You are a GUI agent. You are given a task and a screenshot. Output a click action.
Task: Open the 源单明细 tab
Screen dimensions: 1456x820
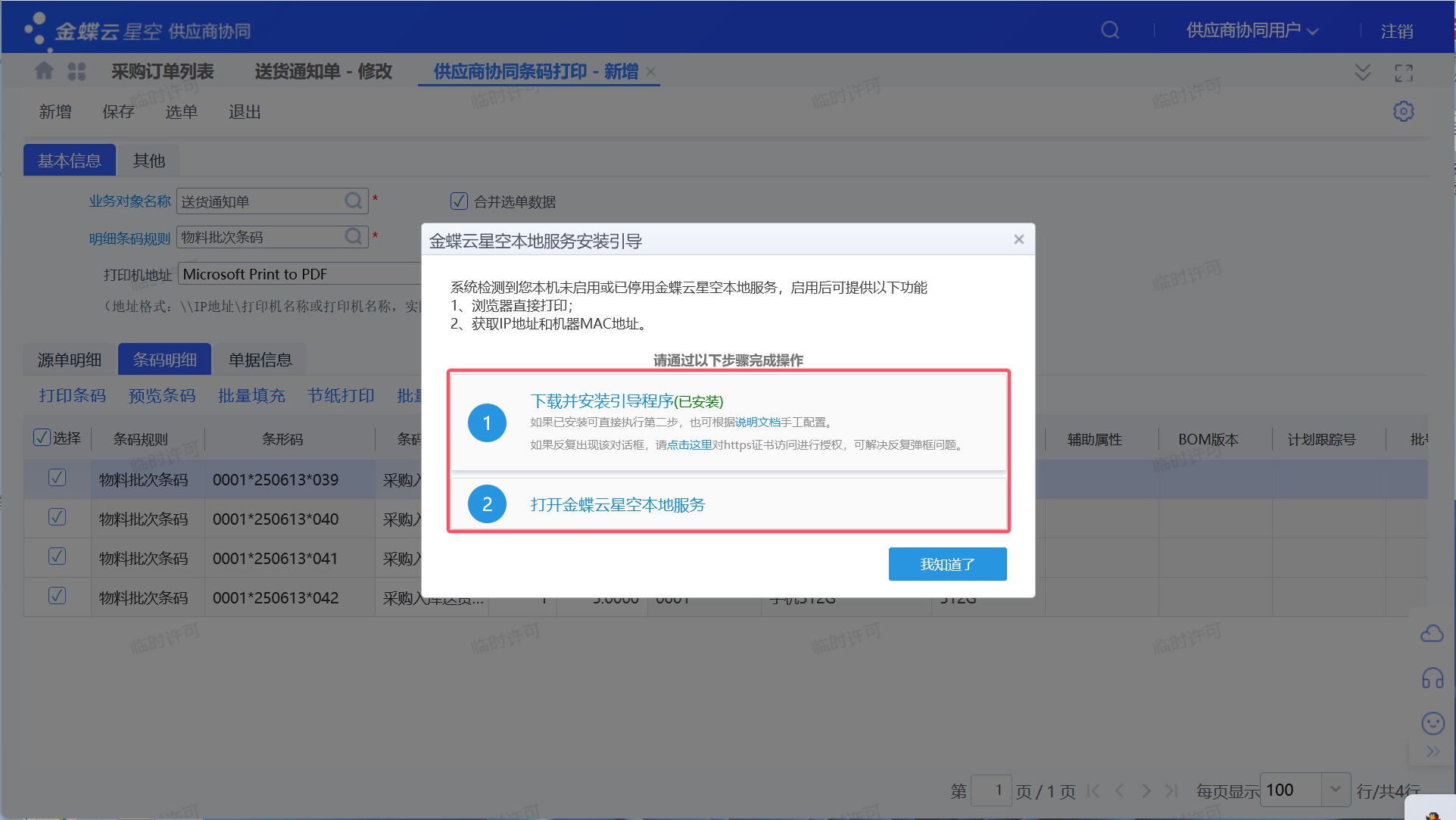tap(70, 360)
